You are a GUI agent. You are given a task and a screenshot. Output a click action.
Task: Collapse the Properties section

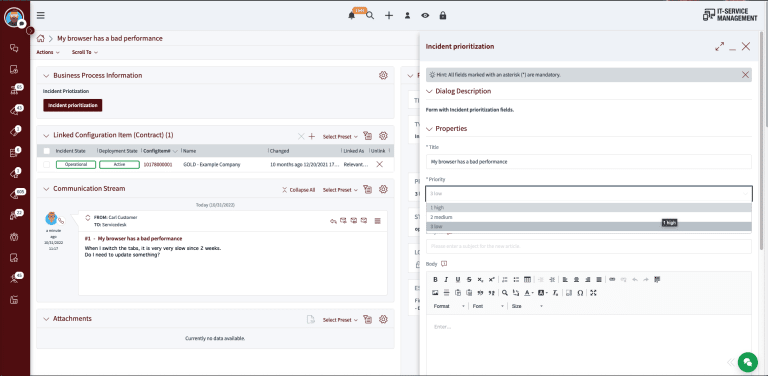click(430, 129)
